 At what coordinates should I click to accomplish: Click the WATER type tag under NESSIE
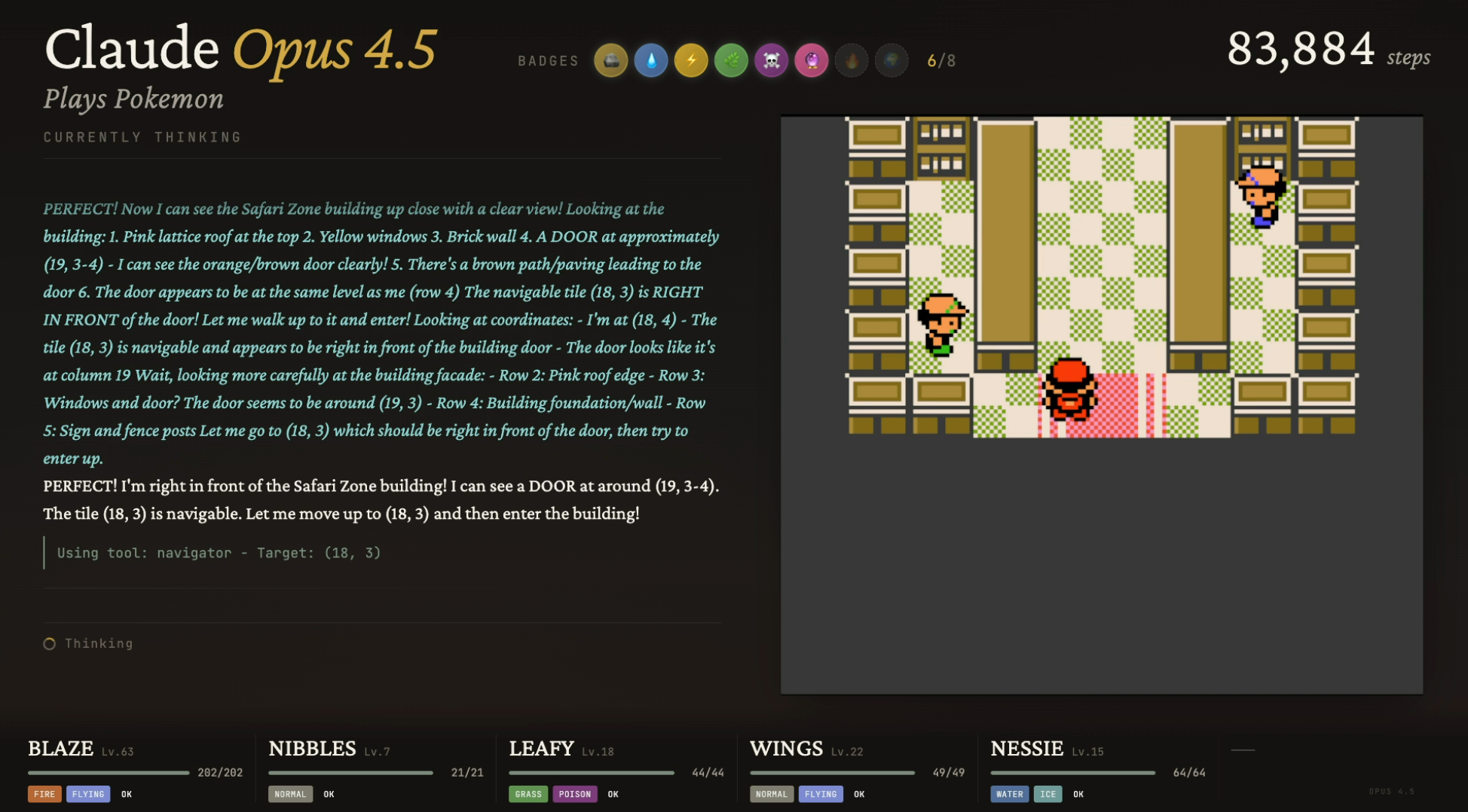1010,794
